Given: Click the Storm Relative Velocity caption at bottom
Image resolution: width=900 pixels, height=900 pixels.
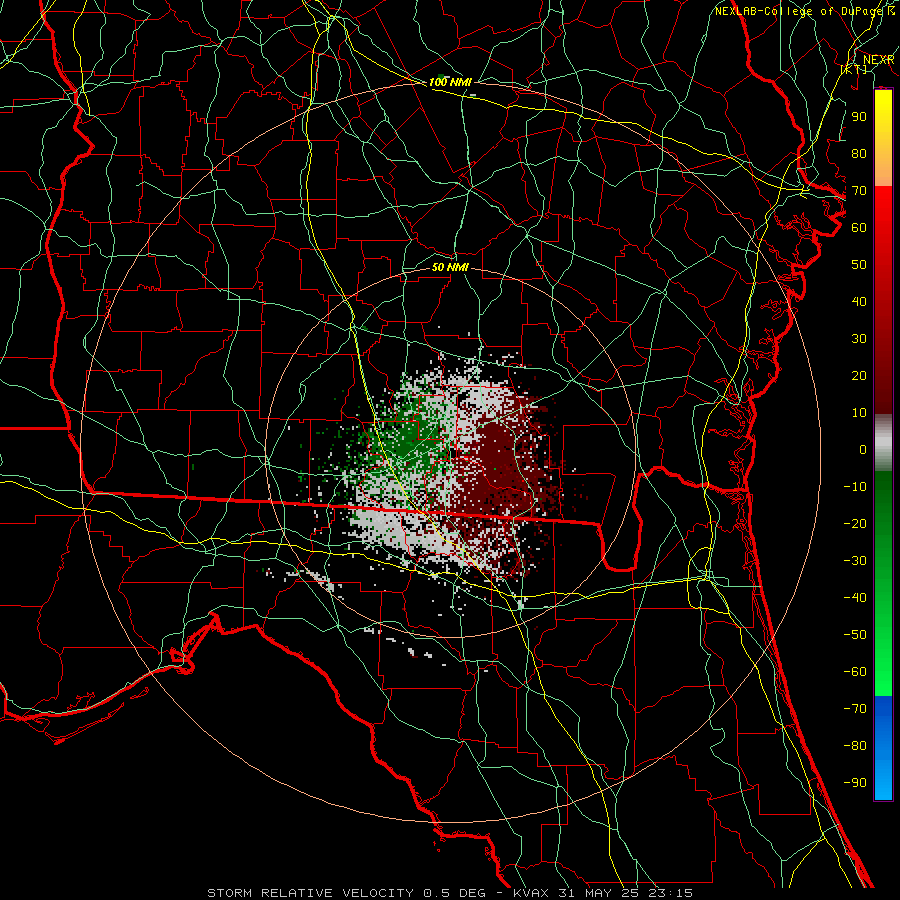Looking at the screenshot, I should pos(450,893).
